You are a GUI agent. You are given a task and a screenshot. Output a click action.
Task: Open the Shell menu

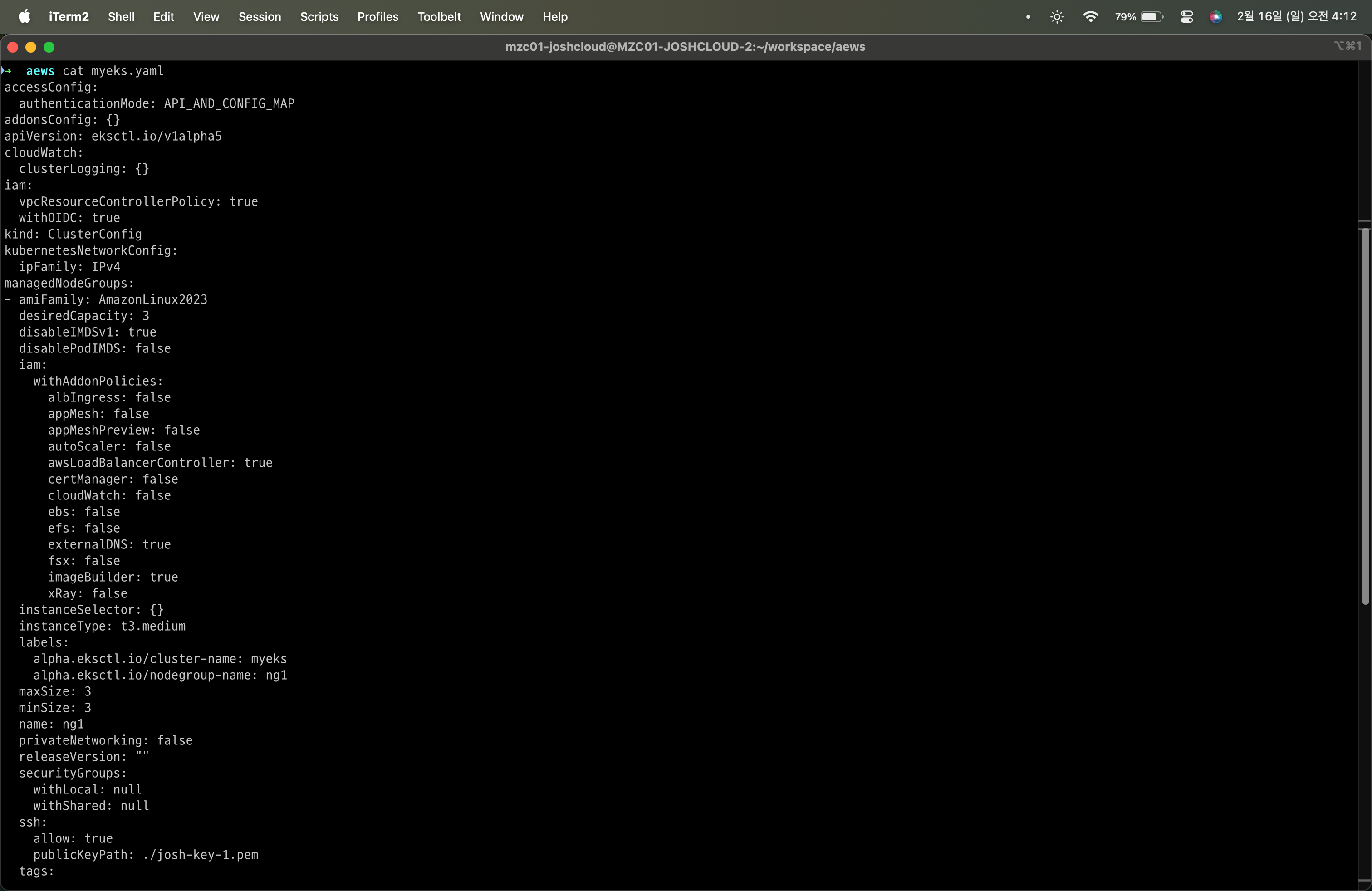(x=121, y=16)
